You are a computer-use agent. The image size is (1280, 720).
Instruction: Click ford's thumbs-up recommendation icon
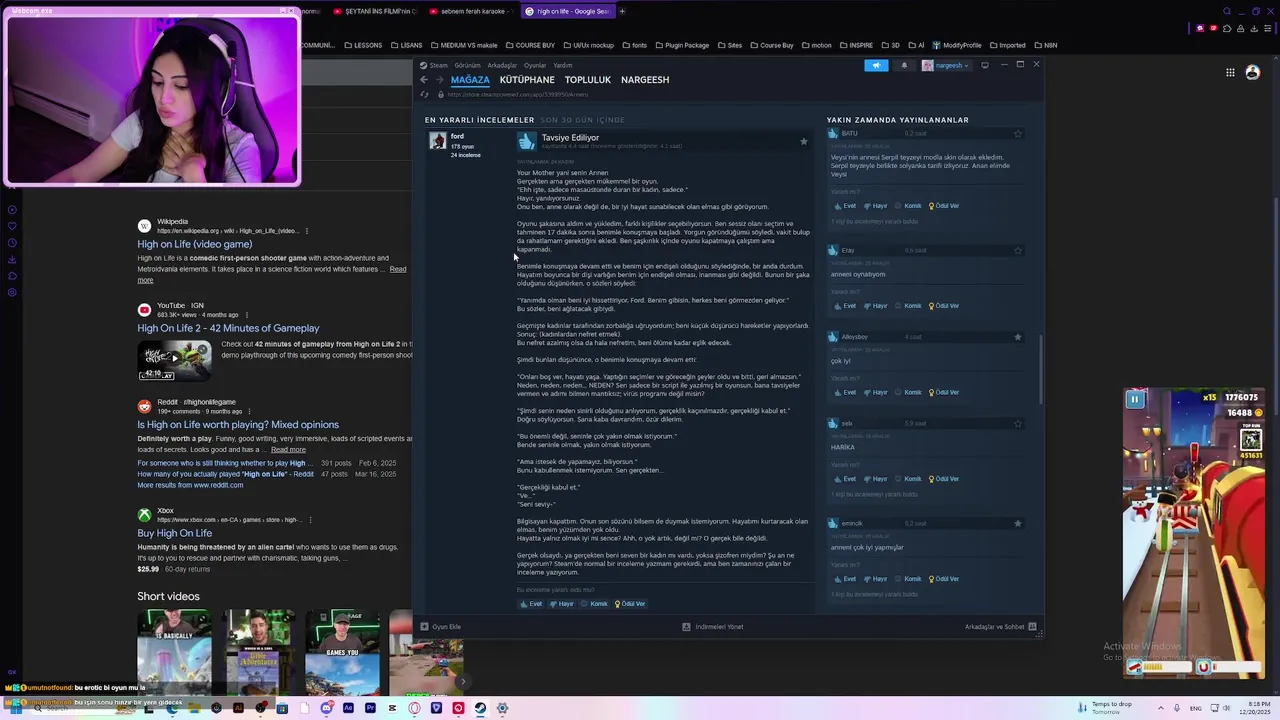click(x=527, y=141)
